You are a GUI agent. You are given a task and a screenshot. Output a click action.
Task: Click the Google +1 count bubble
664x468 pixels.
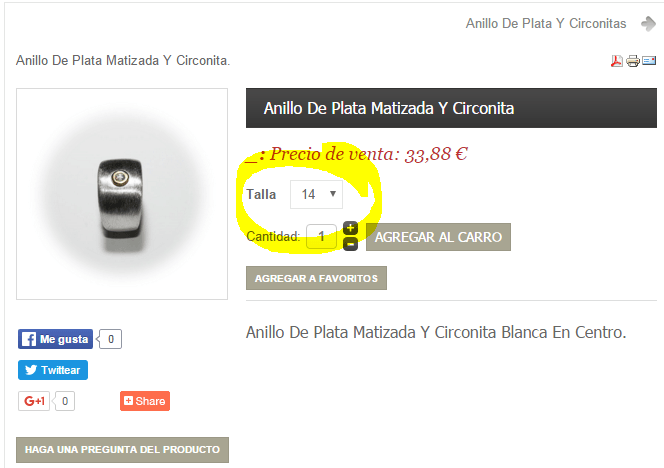[64, 401]
